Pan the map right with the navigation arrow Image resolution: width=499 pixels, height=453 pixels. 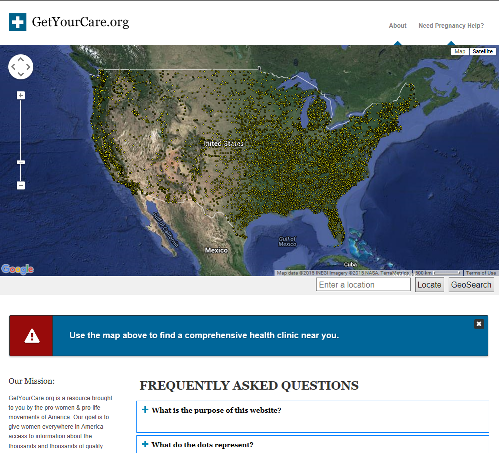28,67
